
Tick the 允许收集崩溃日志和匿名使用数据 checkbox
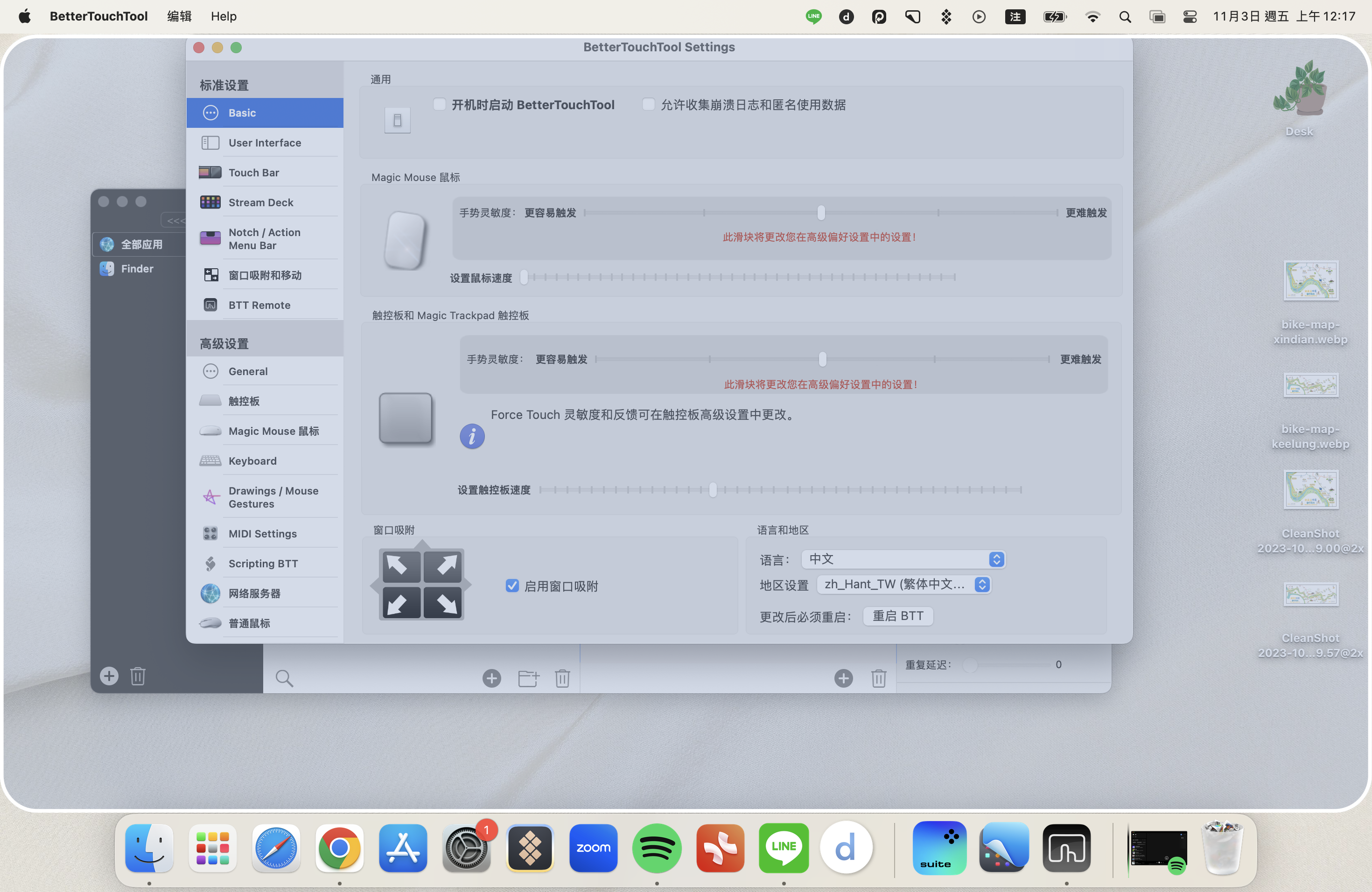coord(648,105)
